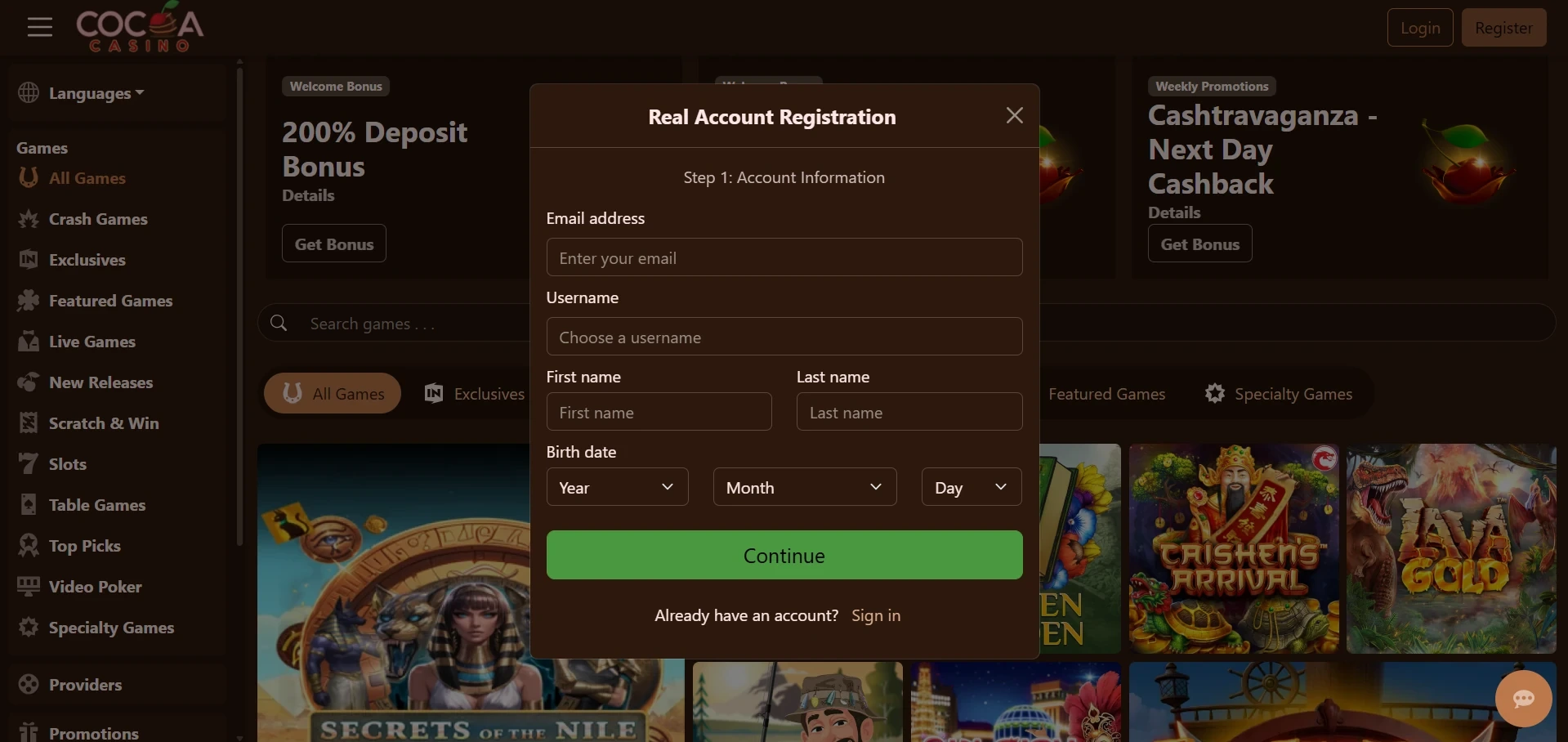
Task: Click the All Games horseshoe icon in sidebar
Action: pyautogui.click(x=29, y=177)
